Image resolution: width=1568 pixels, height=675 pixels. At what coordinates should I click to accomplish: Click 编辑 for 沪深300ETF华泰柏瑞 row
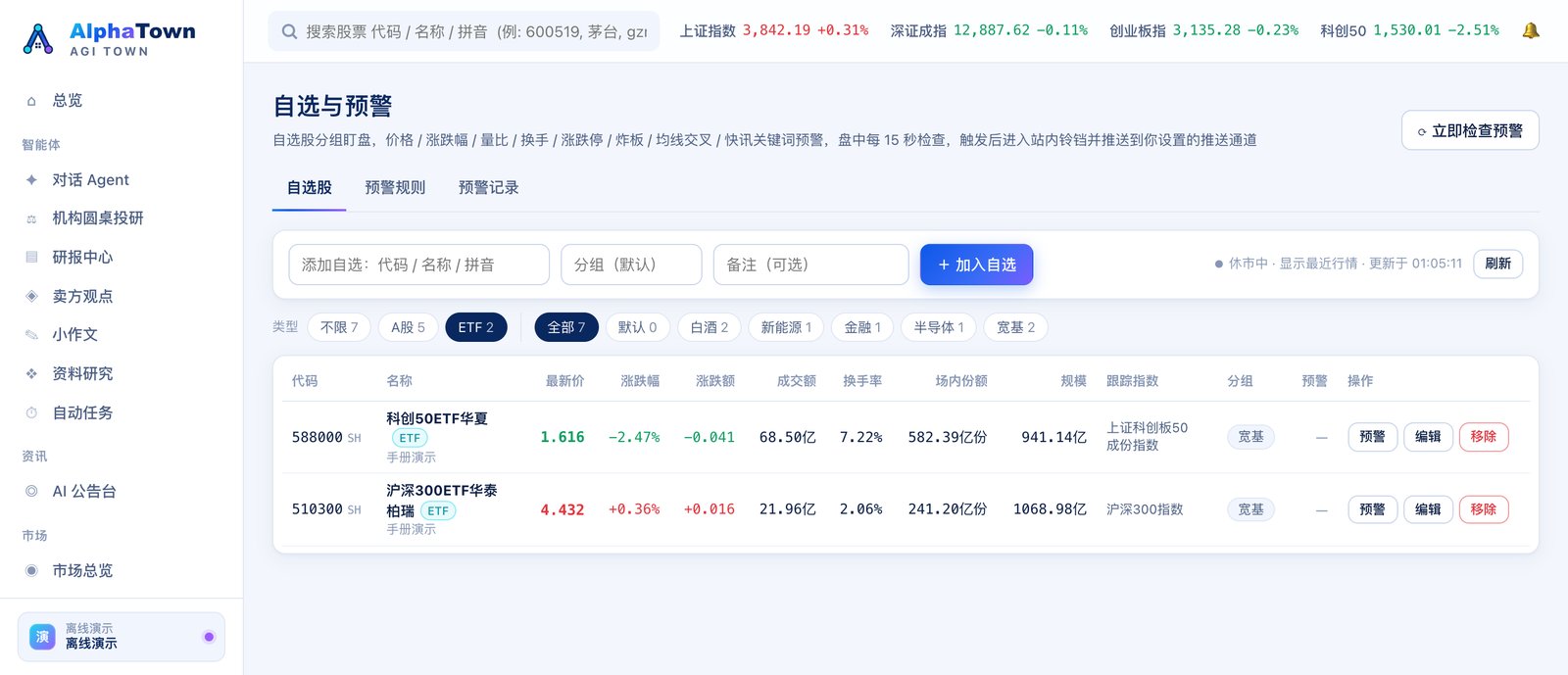click(1428, 509)
